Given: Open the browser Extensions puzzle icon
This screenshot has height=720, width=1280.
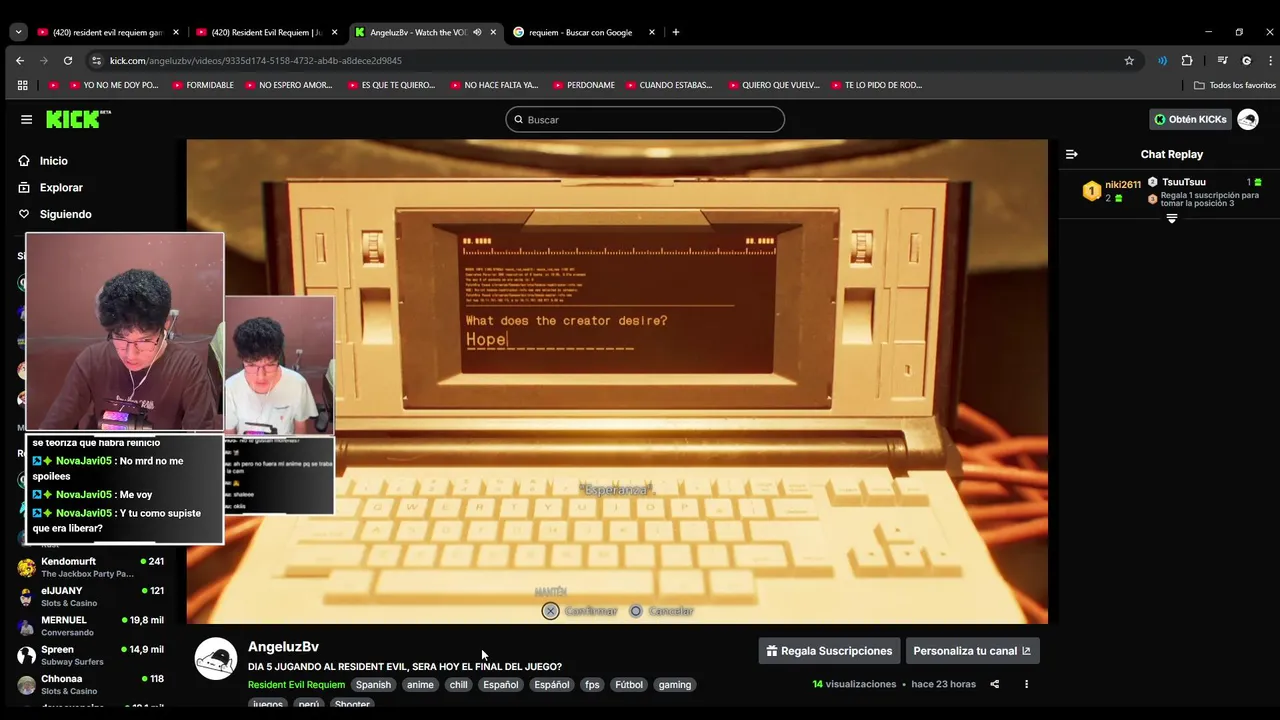Looking at the screenshot, I should pyautogui.click(x=1187, y=60).
